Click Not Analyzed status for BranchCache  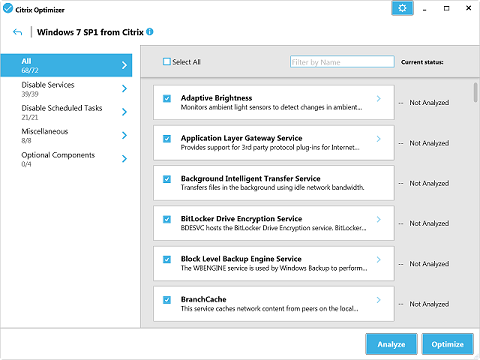[x=429, y=304]
